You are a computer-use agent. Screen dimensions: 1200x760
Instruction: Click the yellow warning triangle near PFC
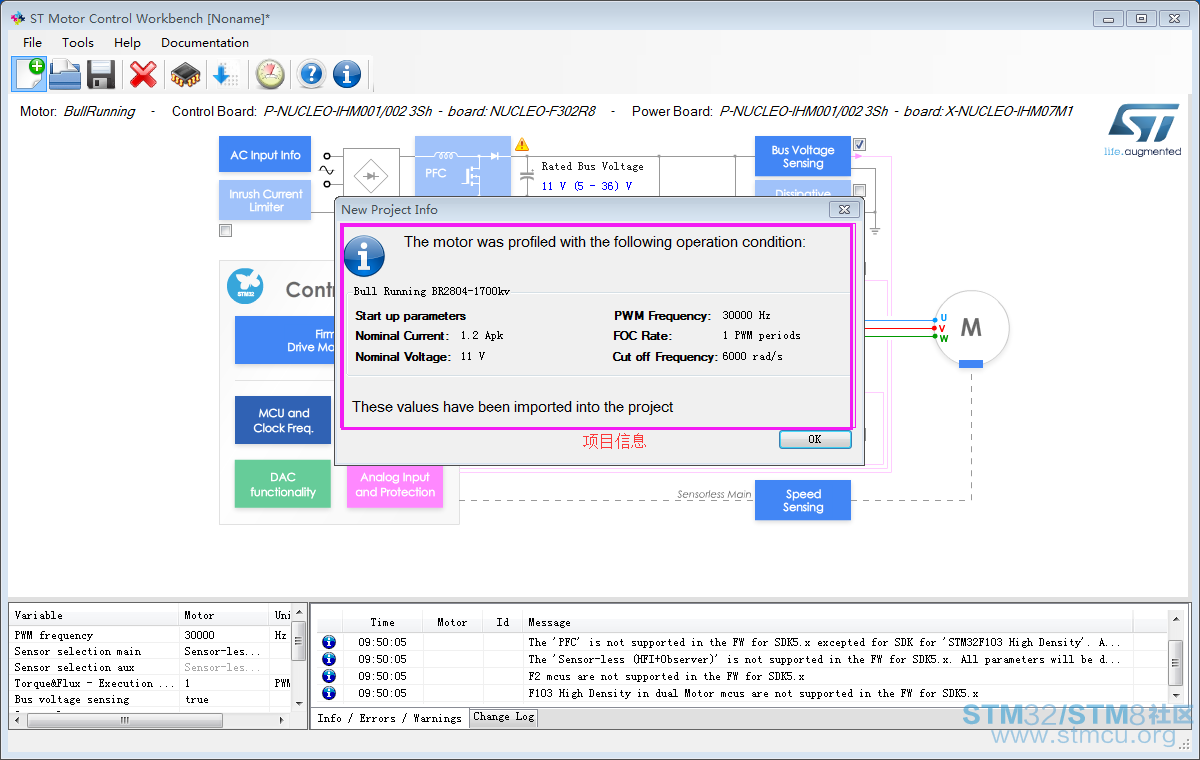pyautogui.click(x=522, y=145)
